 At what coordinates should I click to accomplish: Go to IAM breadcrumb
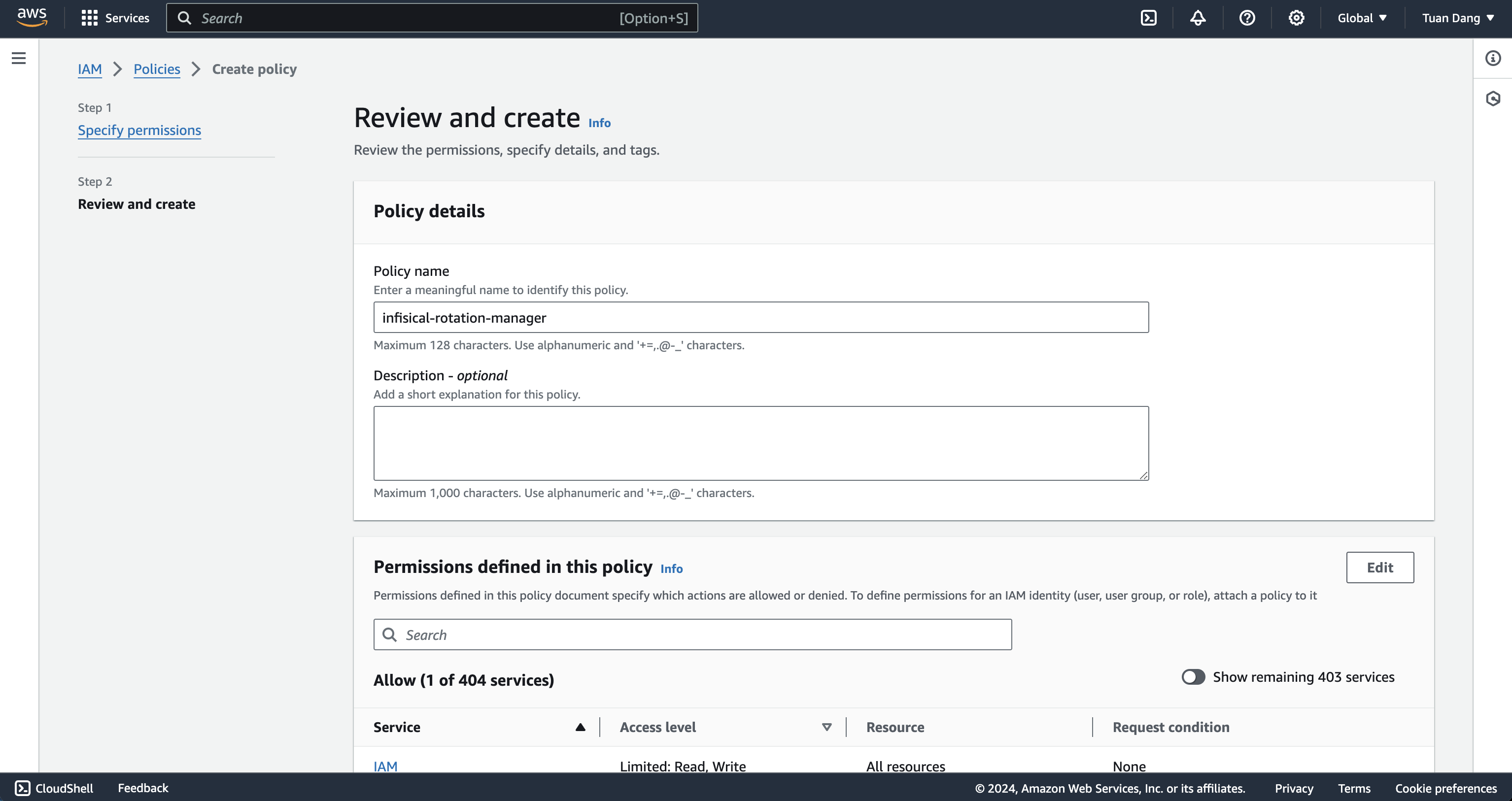[90, 69]
